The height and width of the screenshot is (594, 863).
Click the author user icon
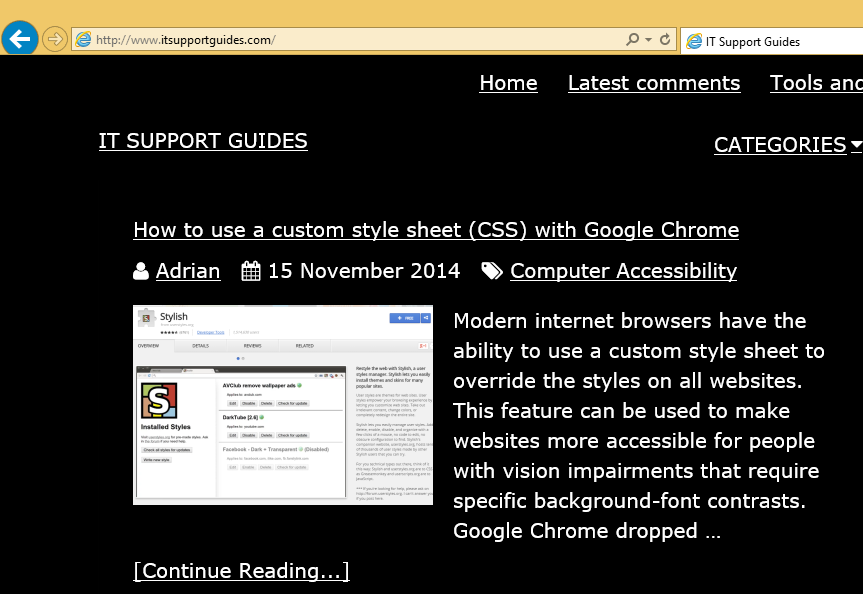click(141, 271)
